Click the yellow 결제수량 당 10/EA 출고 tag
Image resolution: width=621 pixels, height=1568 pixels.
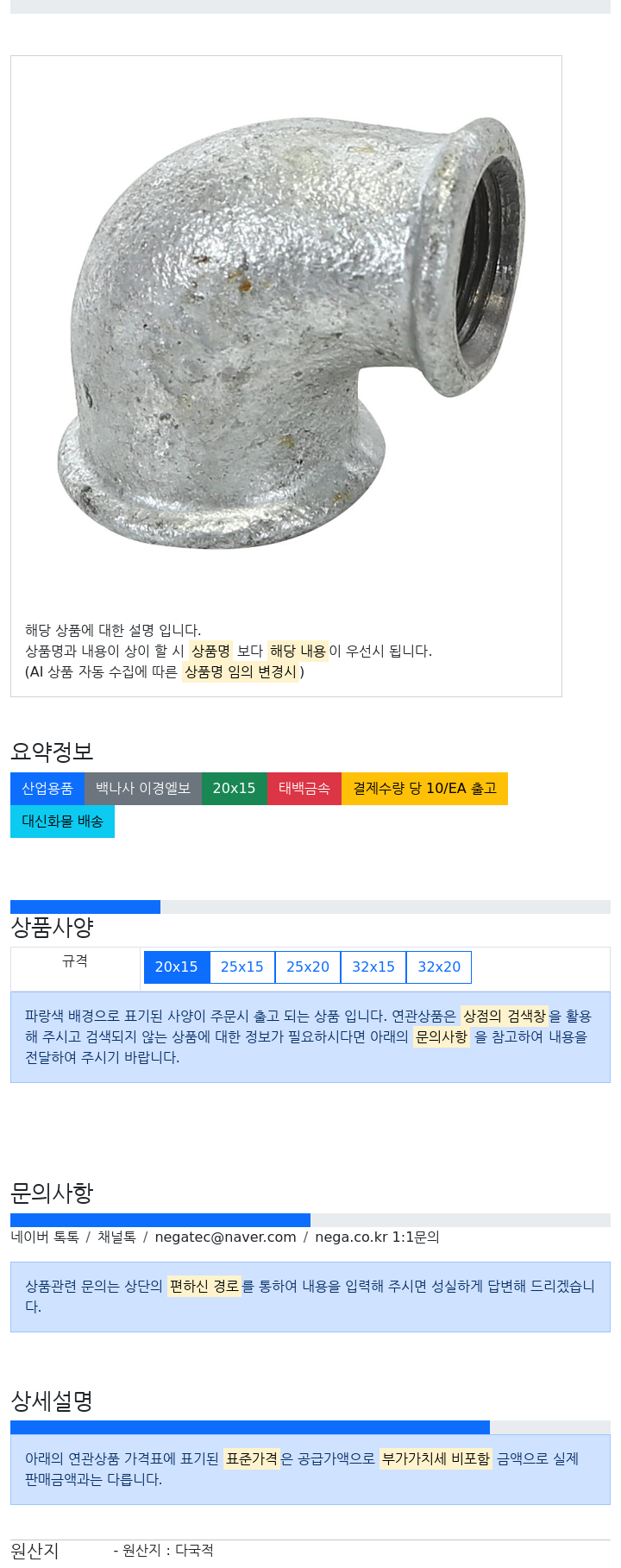(x=425, y=789)
